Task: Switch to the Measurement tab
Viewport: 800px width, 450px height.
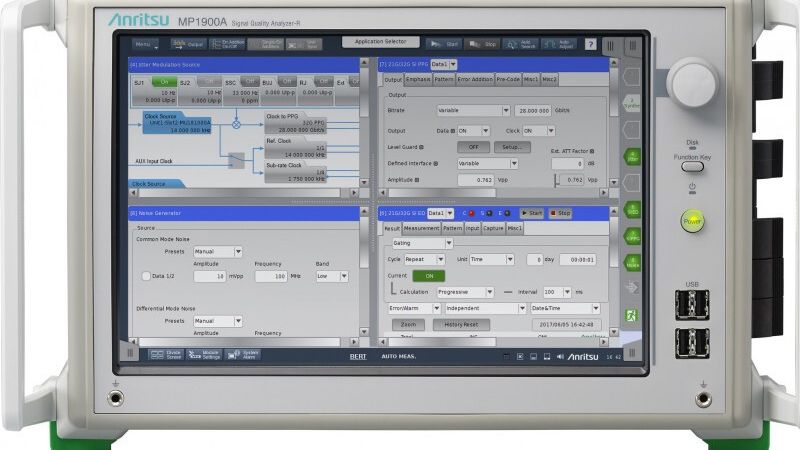Action: click(x=421, y=228)
